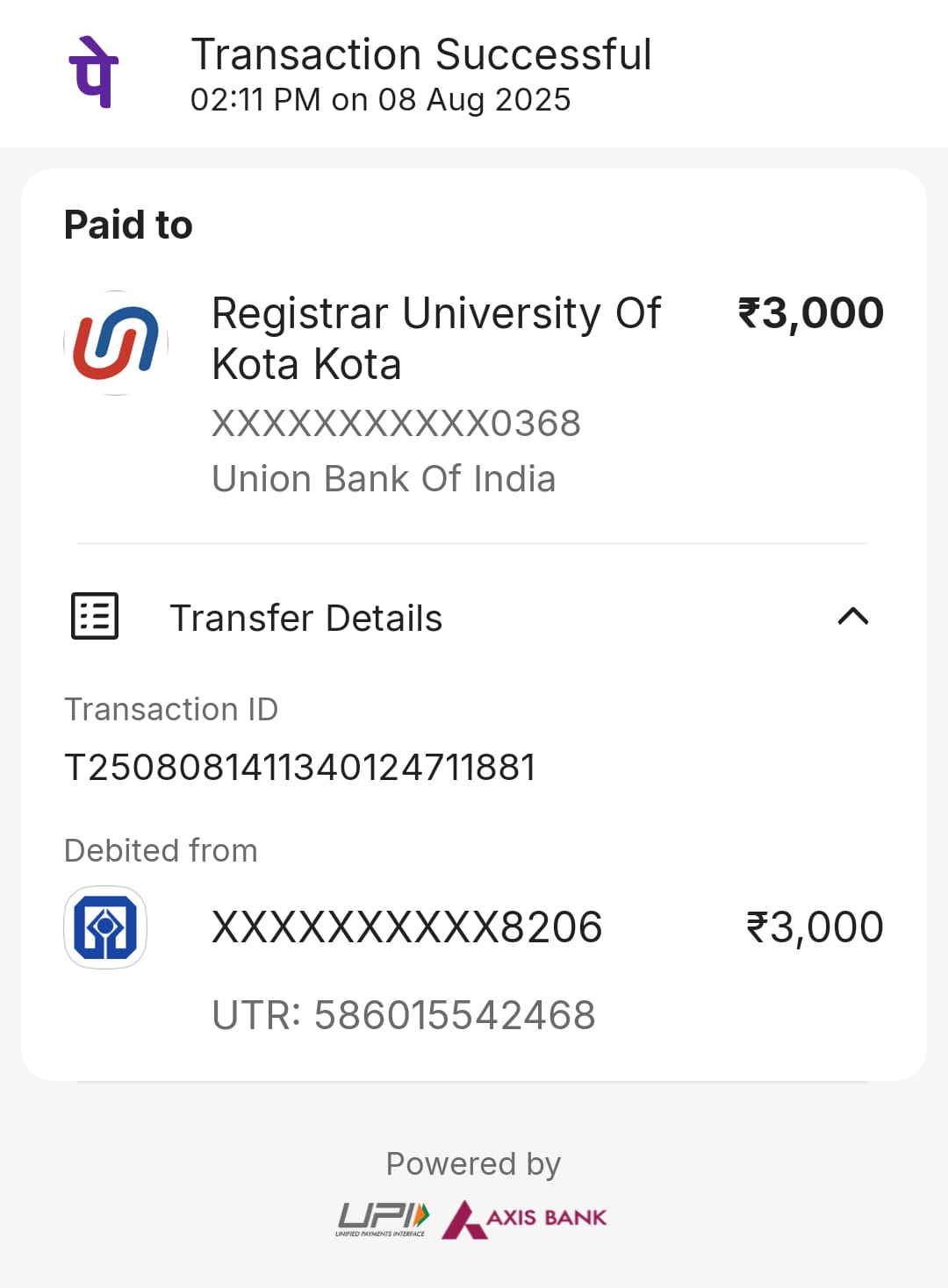Tap the bold ₹3,000 paid amount
This screenshot has width=948, height=1288.
click(x=810, y=313)
